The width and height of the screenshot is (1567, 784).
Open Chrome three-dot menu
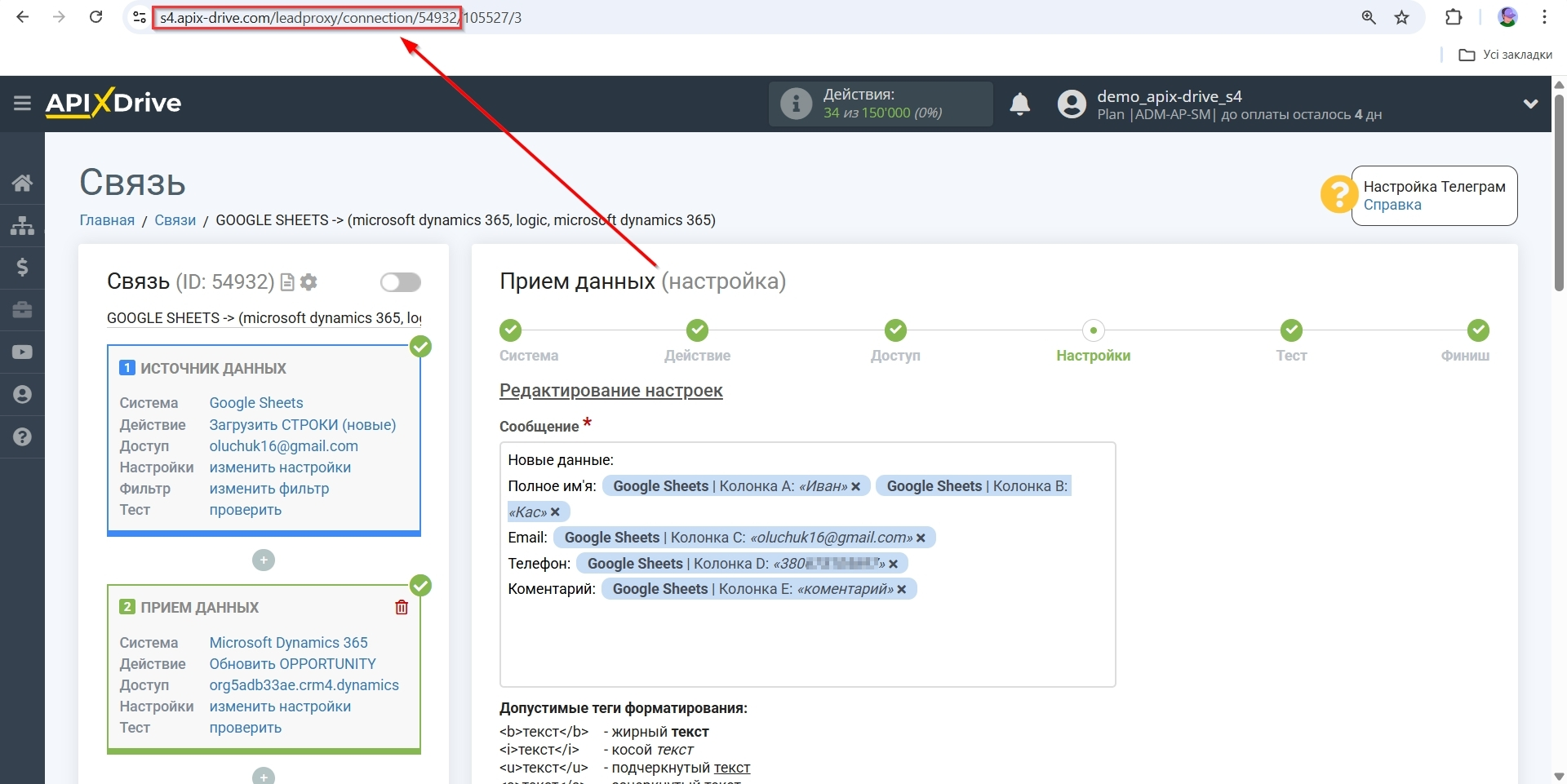(x=1544, y=17)
